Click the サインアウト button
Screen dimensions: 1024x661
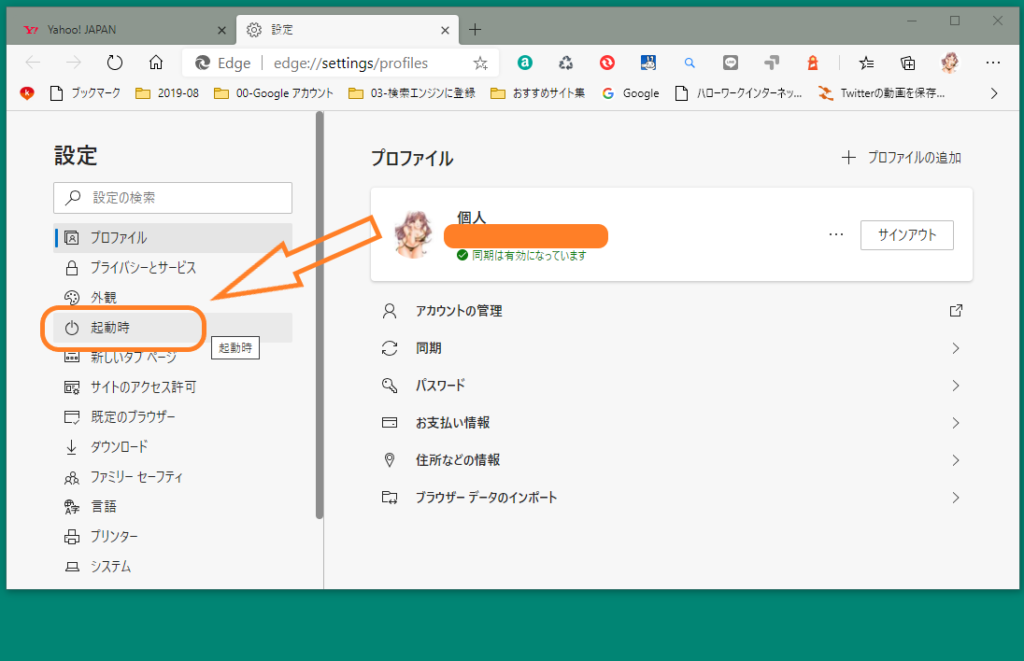click(x=907, y=234)
